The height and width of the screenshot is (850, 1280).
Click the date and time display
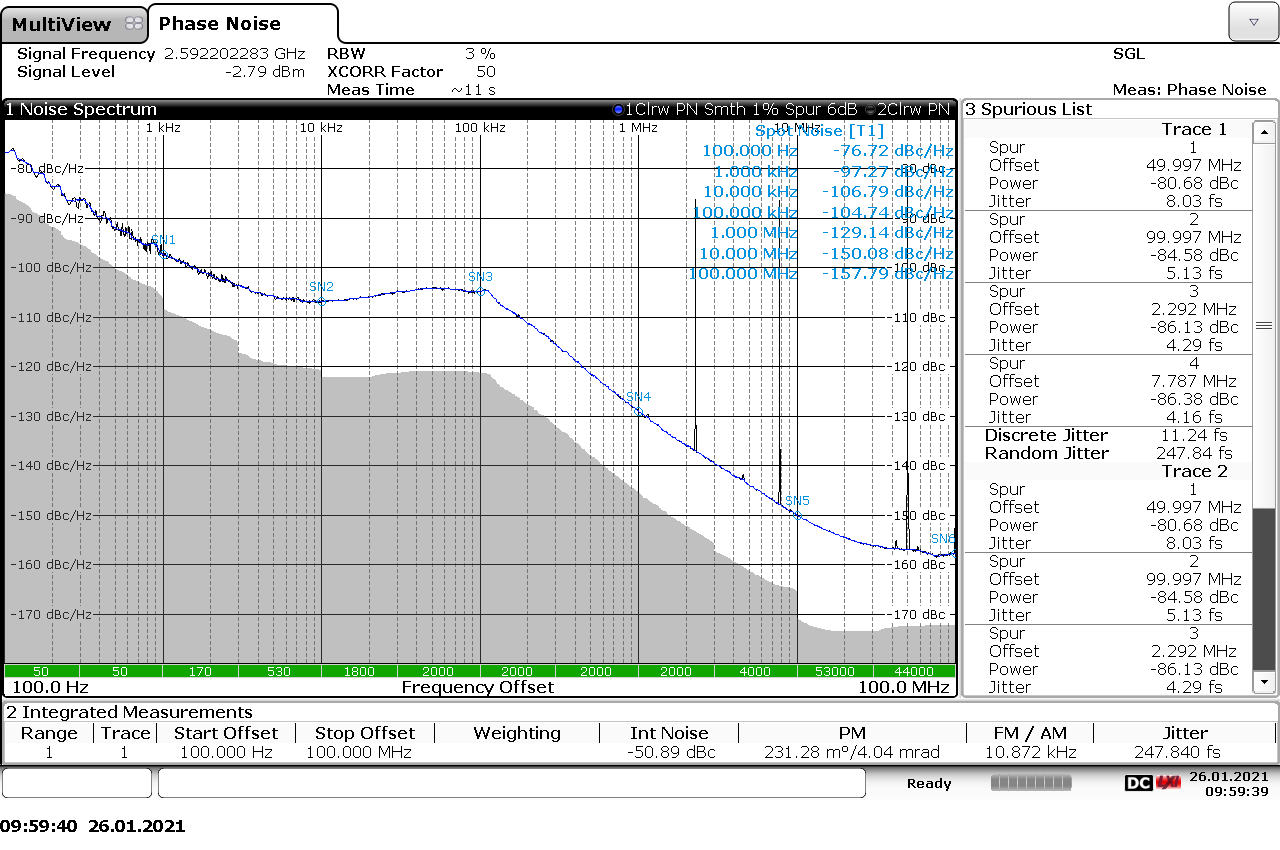pos(1229,783)
